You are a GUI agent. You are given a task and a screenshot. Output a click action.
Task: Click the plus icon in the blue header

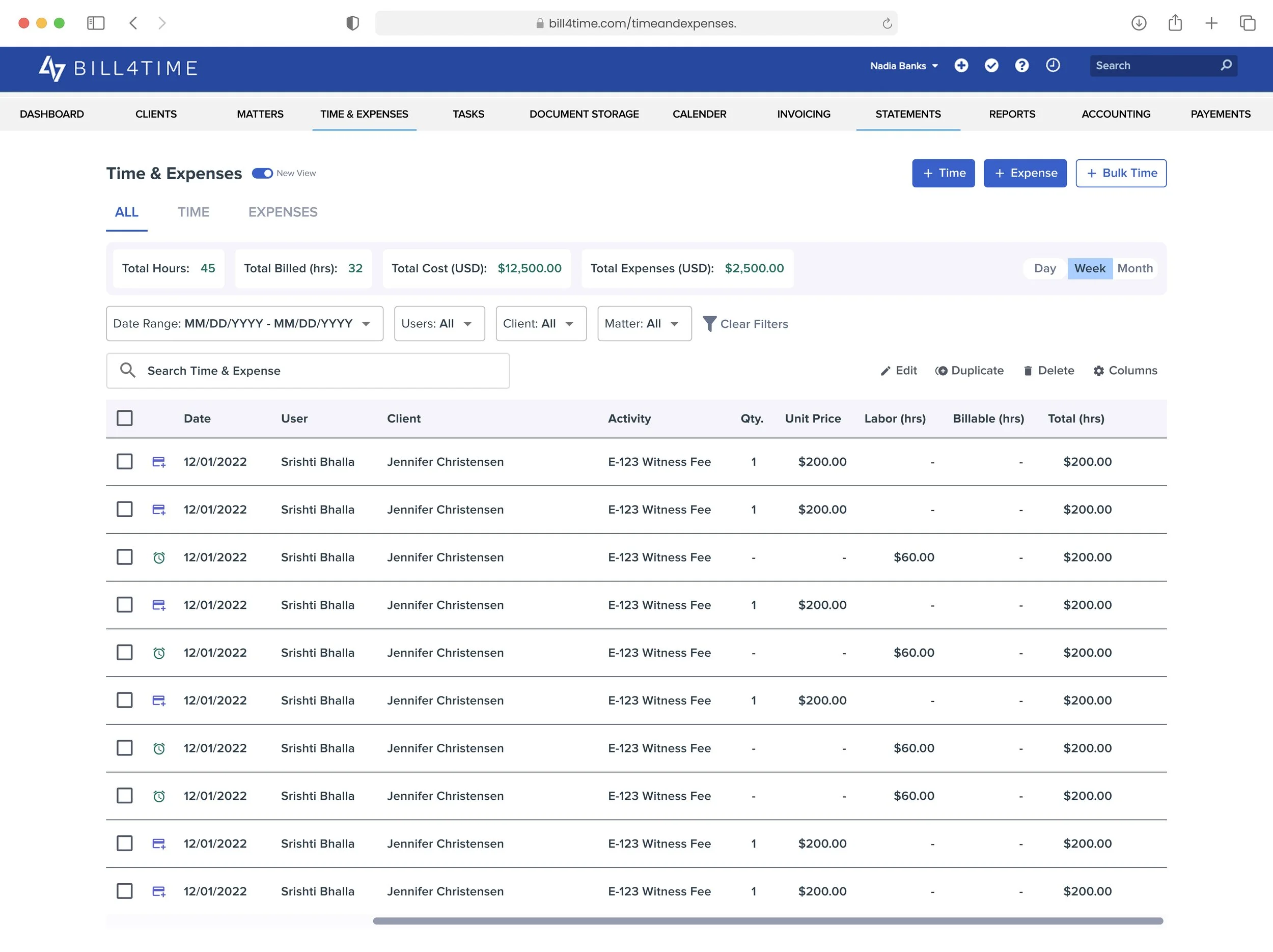961,66
